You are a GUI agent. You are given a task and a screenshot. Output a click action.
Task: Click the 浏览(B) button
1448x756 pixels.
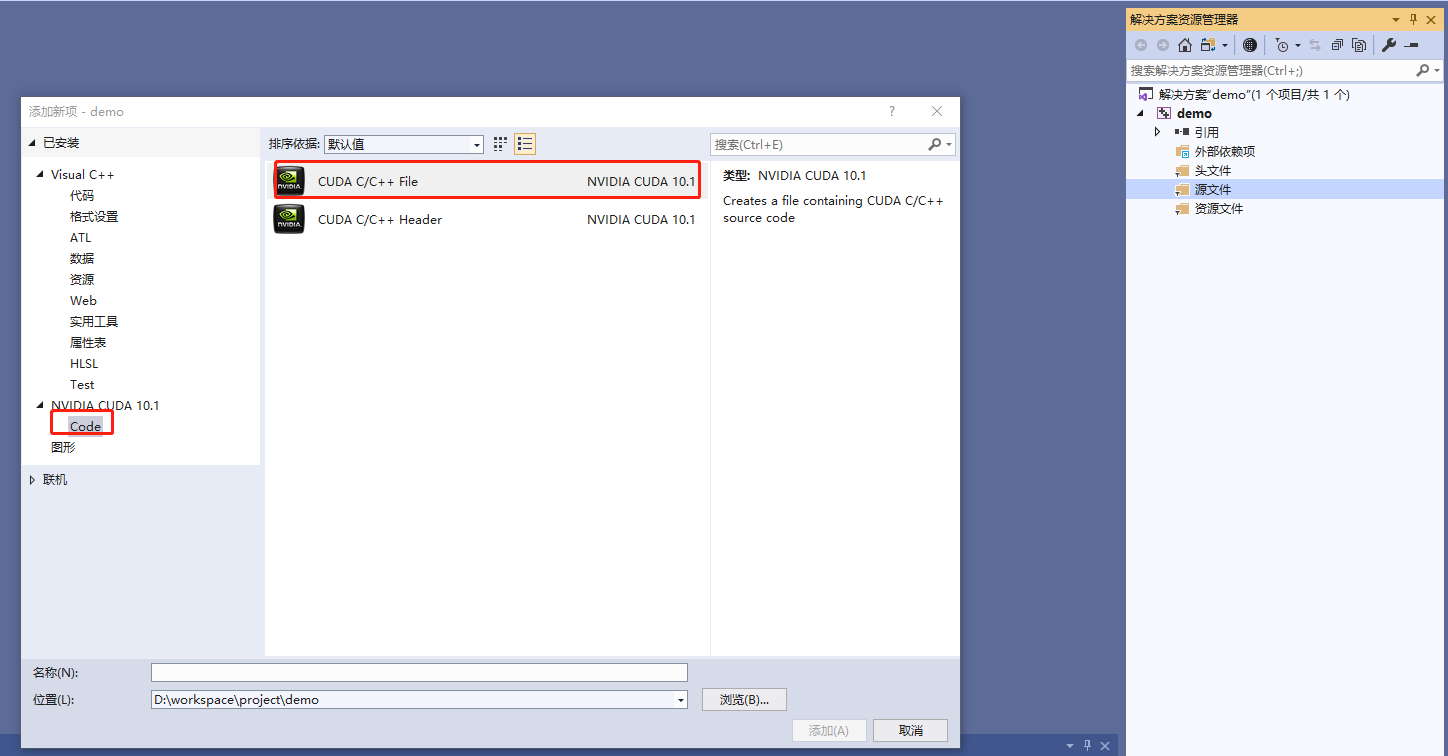[743, 699]
